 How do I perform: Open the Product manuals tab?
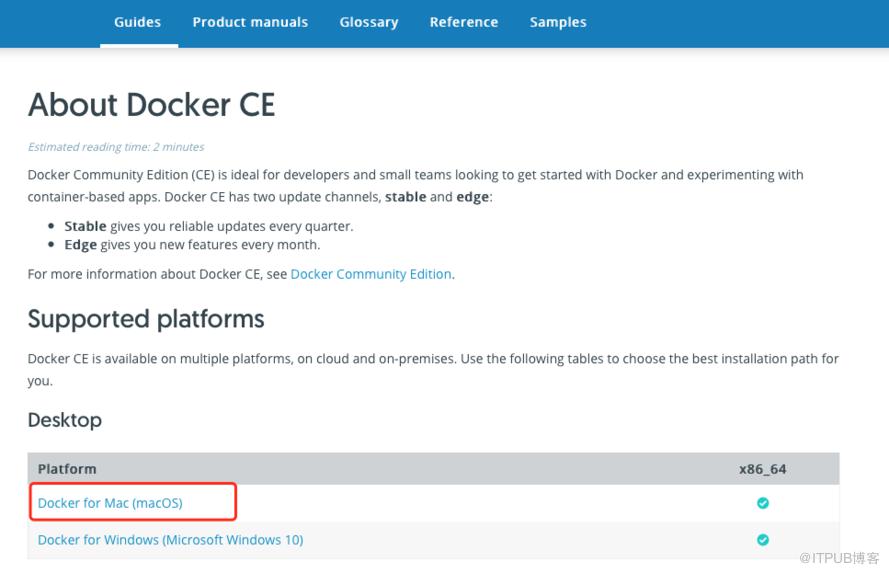click(250, 22)
